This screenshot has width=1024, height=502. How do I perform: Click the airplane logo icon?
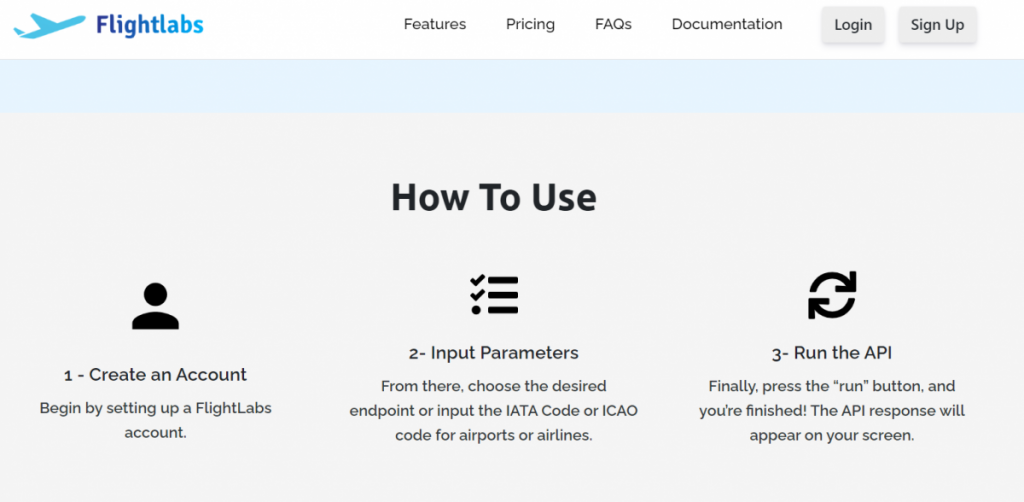click(49, 25)
